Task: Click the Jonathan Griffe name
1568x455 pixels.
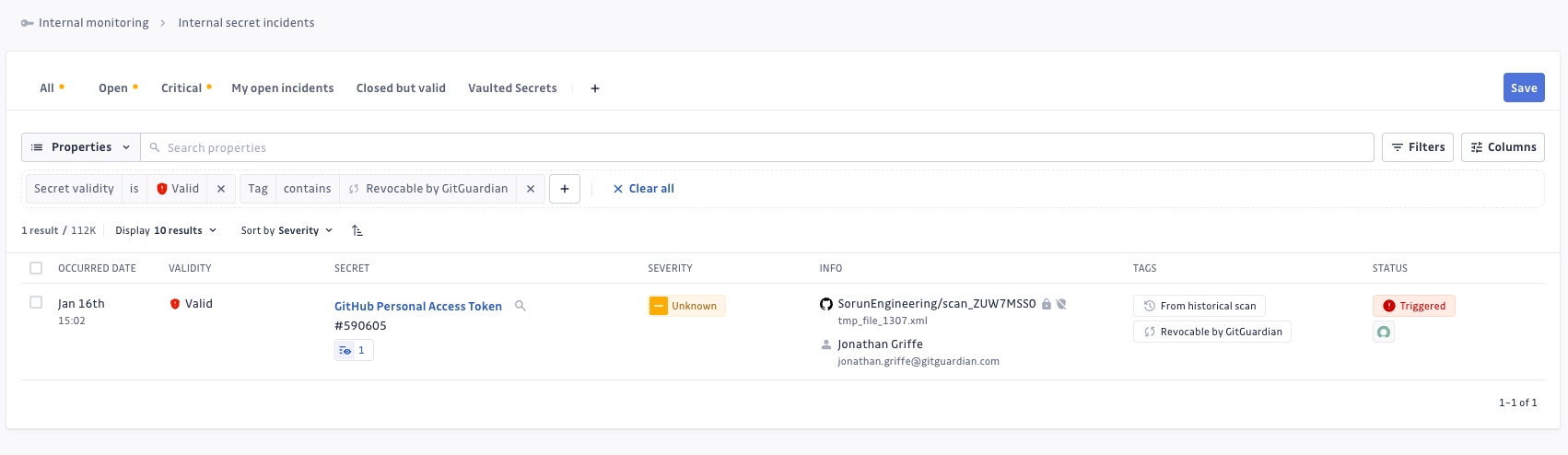Action: tap(880, 344)
